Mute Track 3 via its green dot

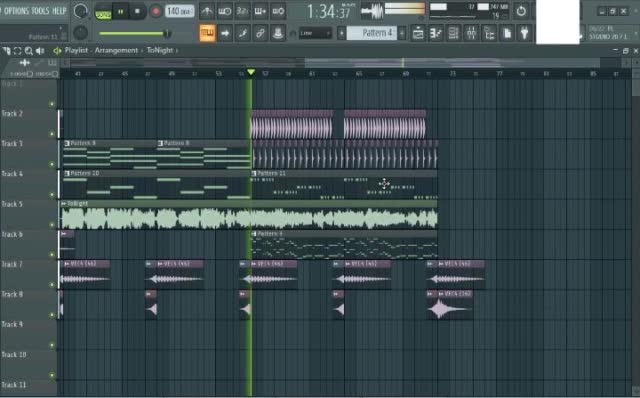pos(52,164)
